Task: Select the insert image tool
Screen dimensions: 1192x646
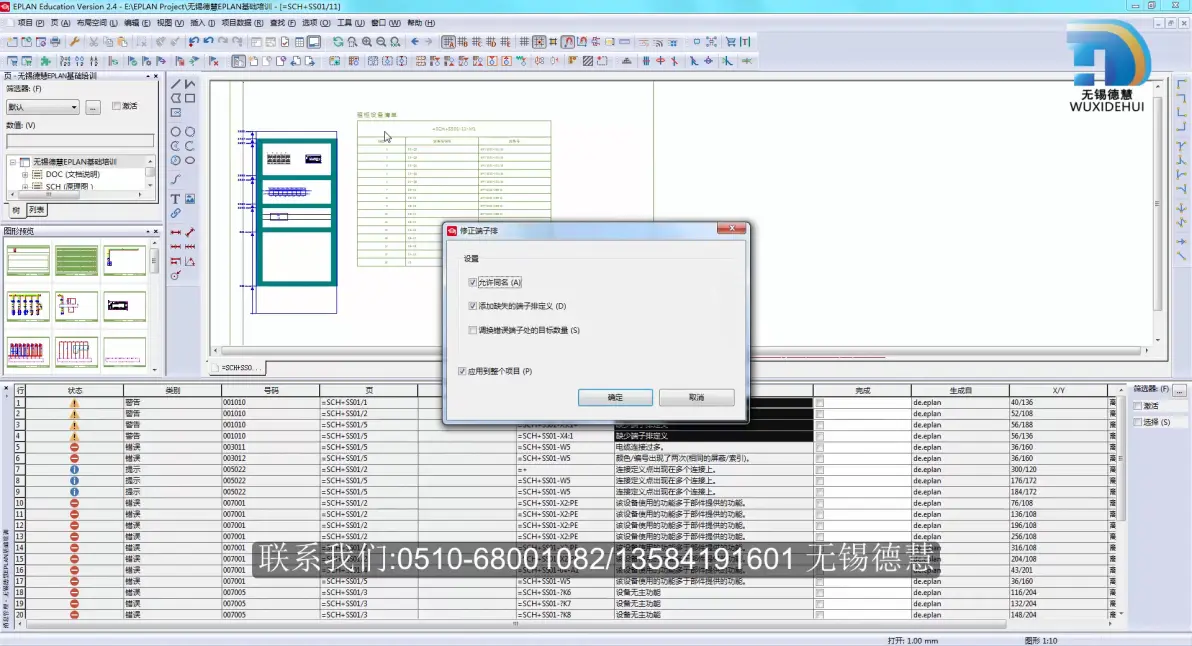Action: click(190, 199)
